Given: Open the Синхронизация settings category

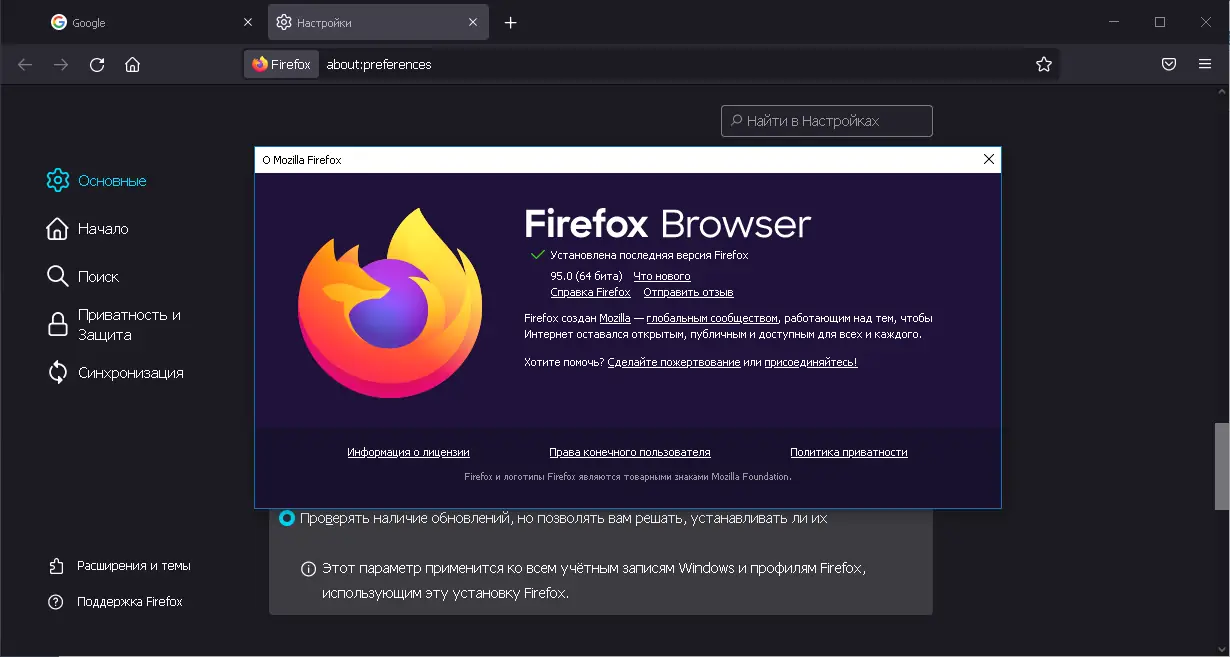Looking at the screenshot, I should (x=115, y=373).
